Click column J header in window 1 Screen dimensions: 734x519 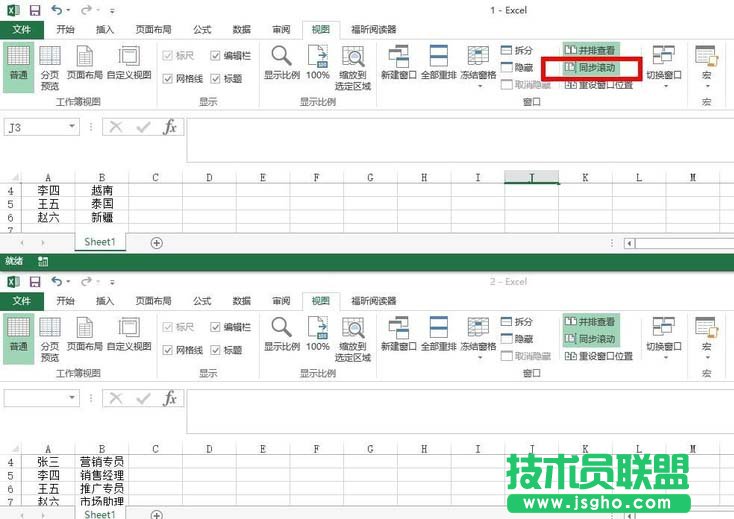click(x=531, y=177)
